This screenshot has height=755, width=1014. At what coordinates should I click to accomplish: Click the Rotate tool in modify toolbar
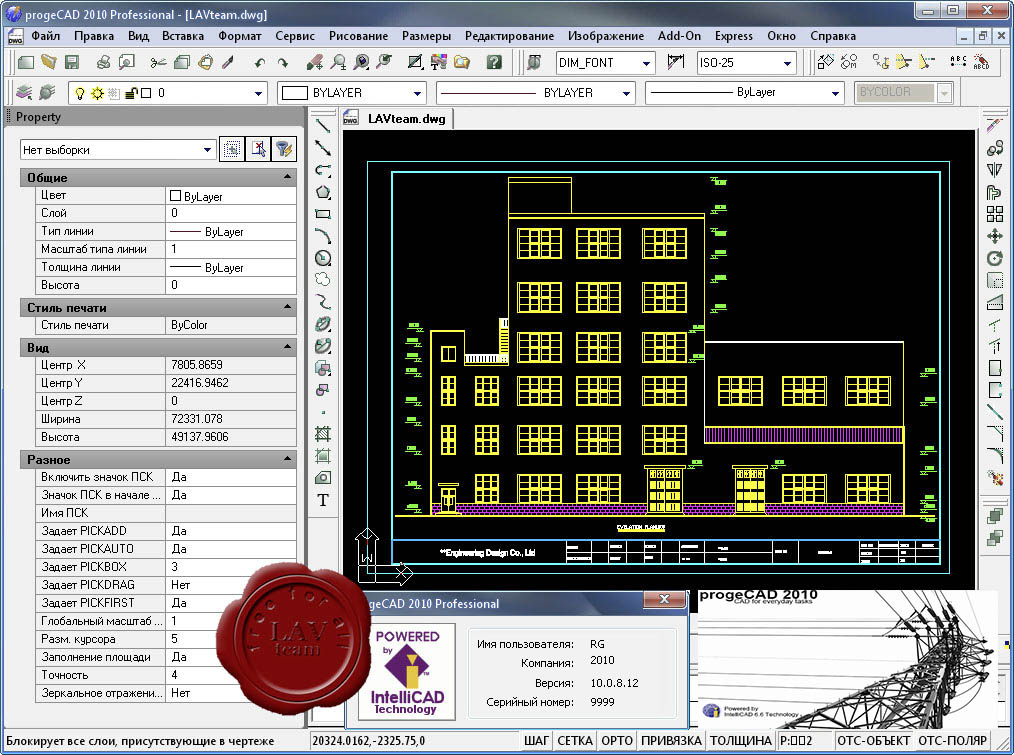pos(995,258)
